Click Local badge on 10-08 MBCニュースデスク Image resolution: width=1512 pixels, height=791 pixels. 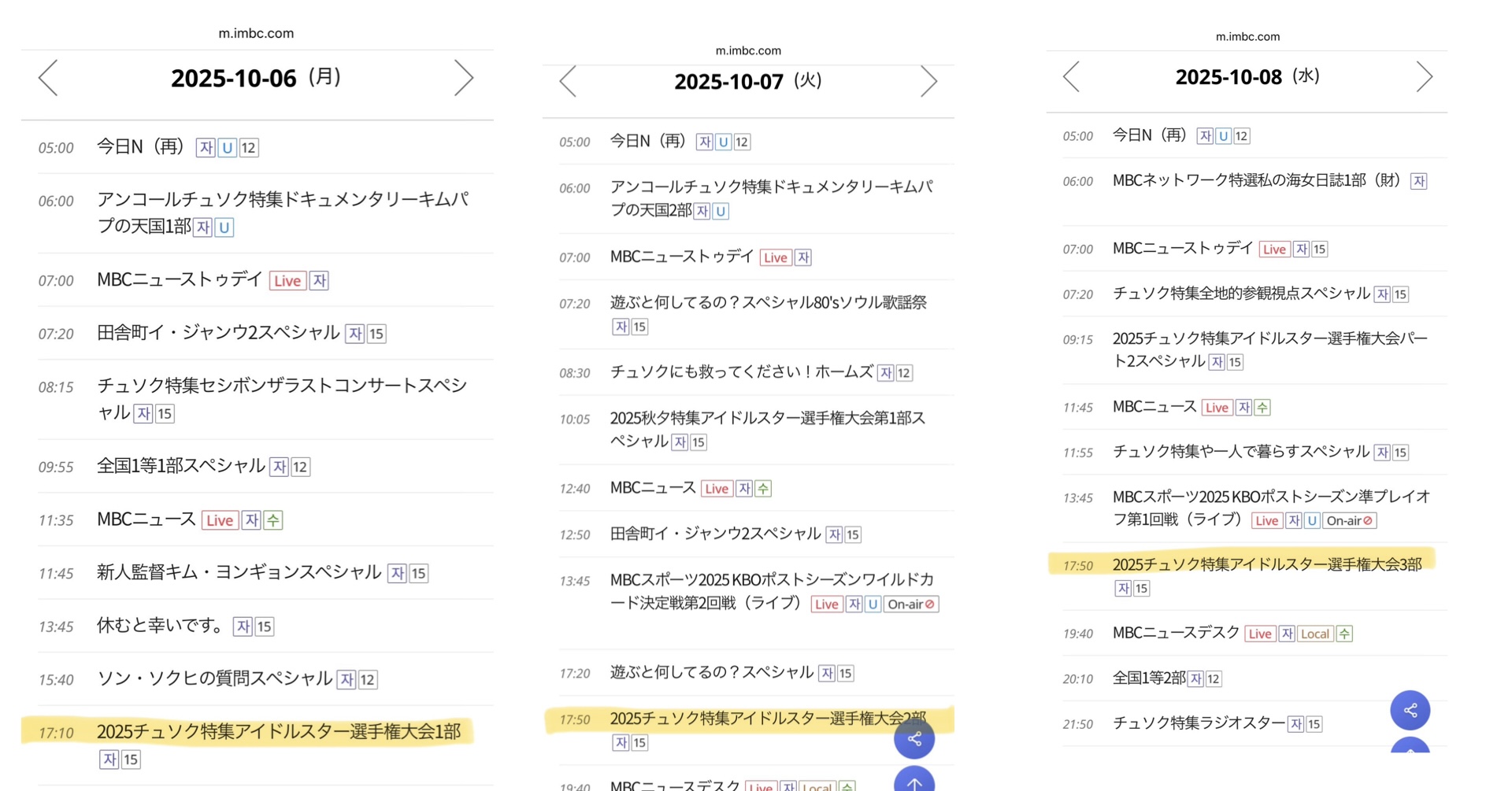1314,634
